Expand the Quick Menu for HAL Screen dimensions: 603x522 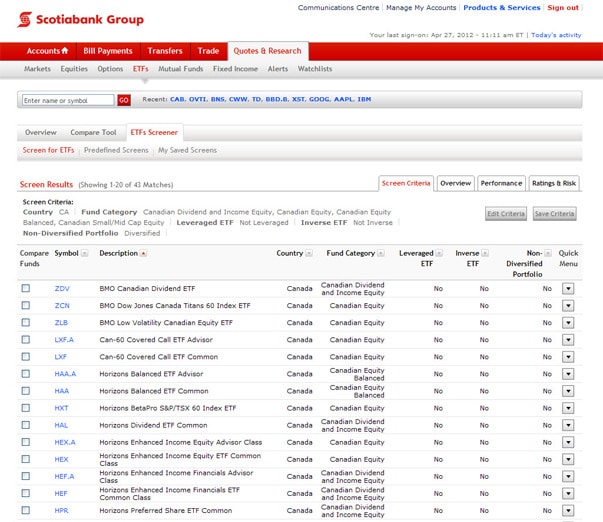(568, 425)
